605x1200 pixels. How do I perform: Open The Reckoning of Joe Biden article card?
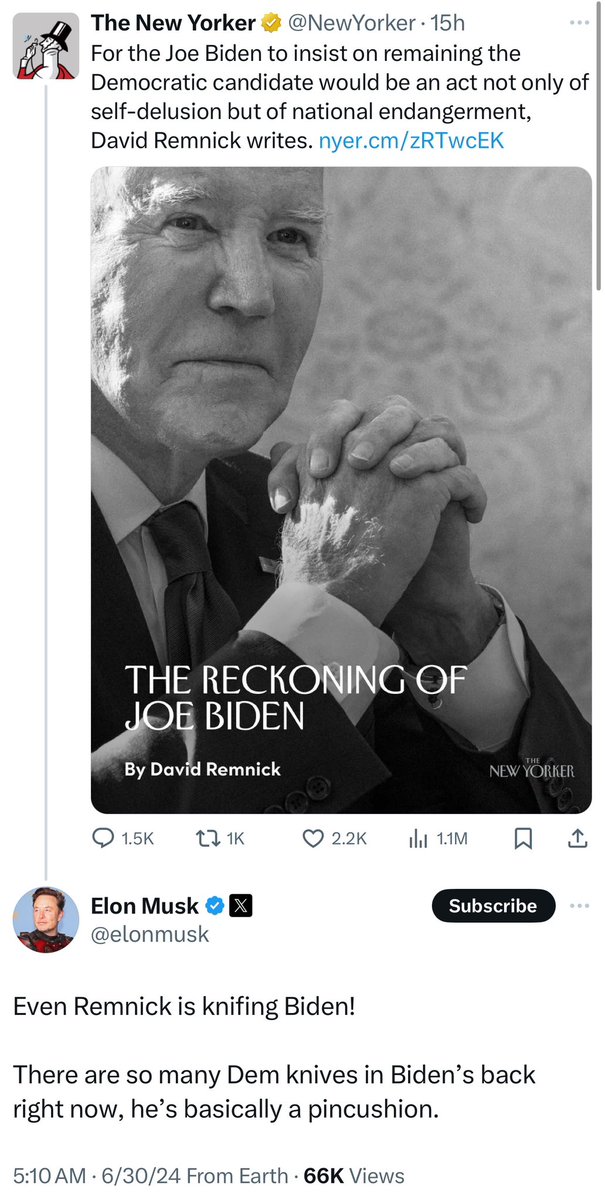point(340,490)
